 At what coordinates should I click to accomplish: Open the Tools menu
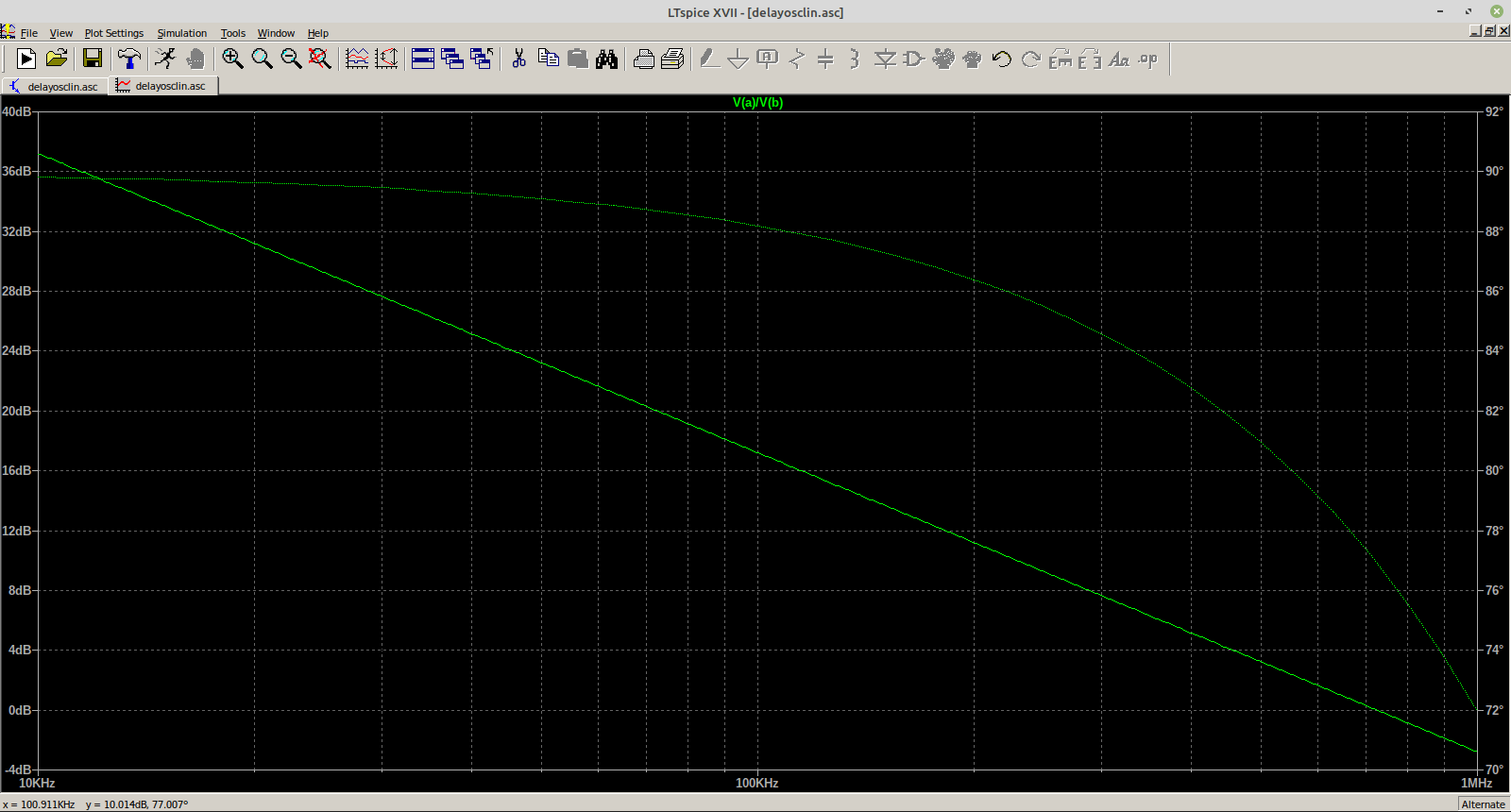233,33
